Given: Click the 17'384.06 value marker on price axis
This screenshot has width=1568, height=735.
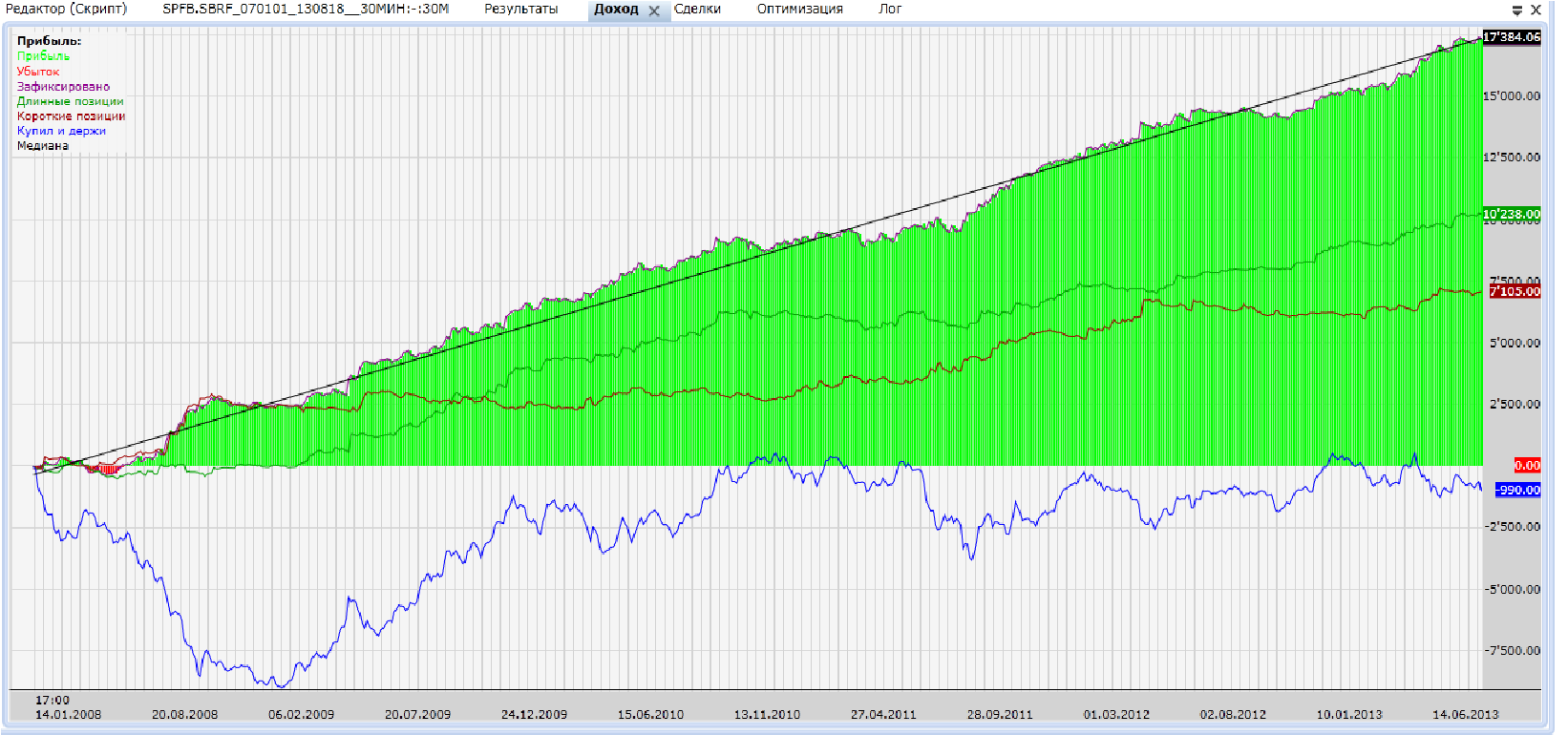Looking at the screenshot, I should pos(1512,37).
